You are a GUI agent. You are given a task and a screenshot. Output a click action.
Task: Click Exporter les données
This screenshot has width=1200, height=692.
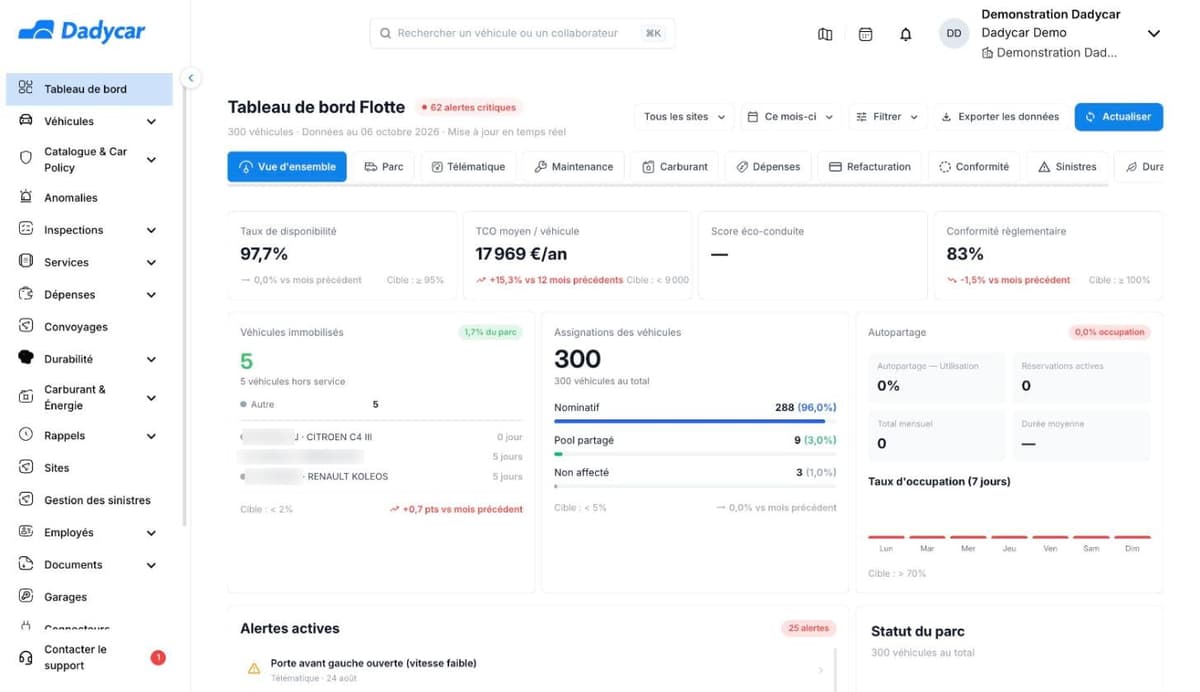pos(999,117)
